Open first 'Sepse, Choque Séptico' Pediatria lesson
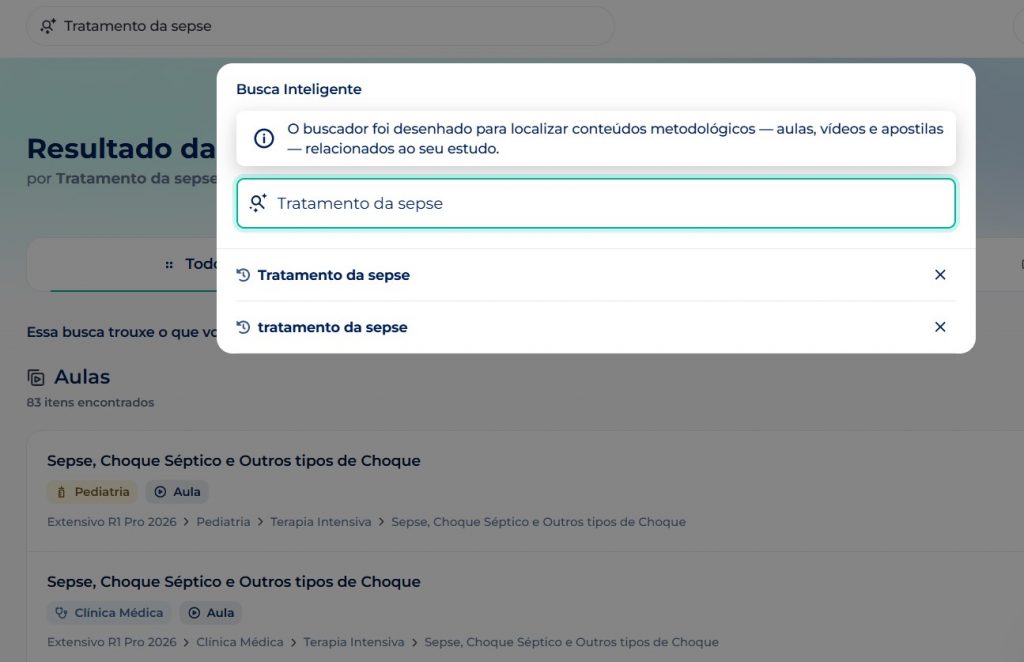Viewport: 1024px width, 662px height. click(x=234, y=461)
